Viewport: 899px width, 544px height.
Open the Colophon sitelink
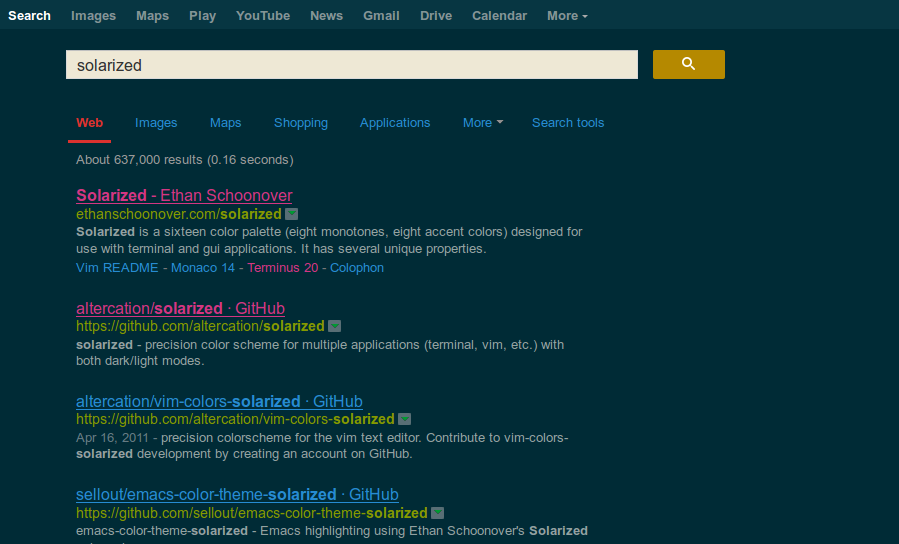click(357, 268)
